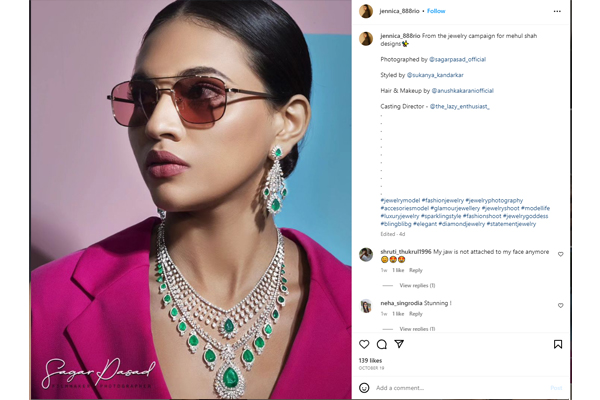Image resolution: width=600 pixels, height=400 pixels.
Task: Focus the Add a comment field
Action: [x=461, y=388]
